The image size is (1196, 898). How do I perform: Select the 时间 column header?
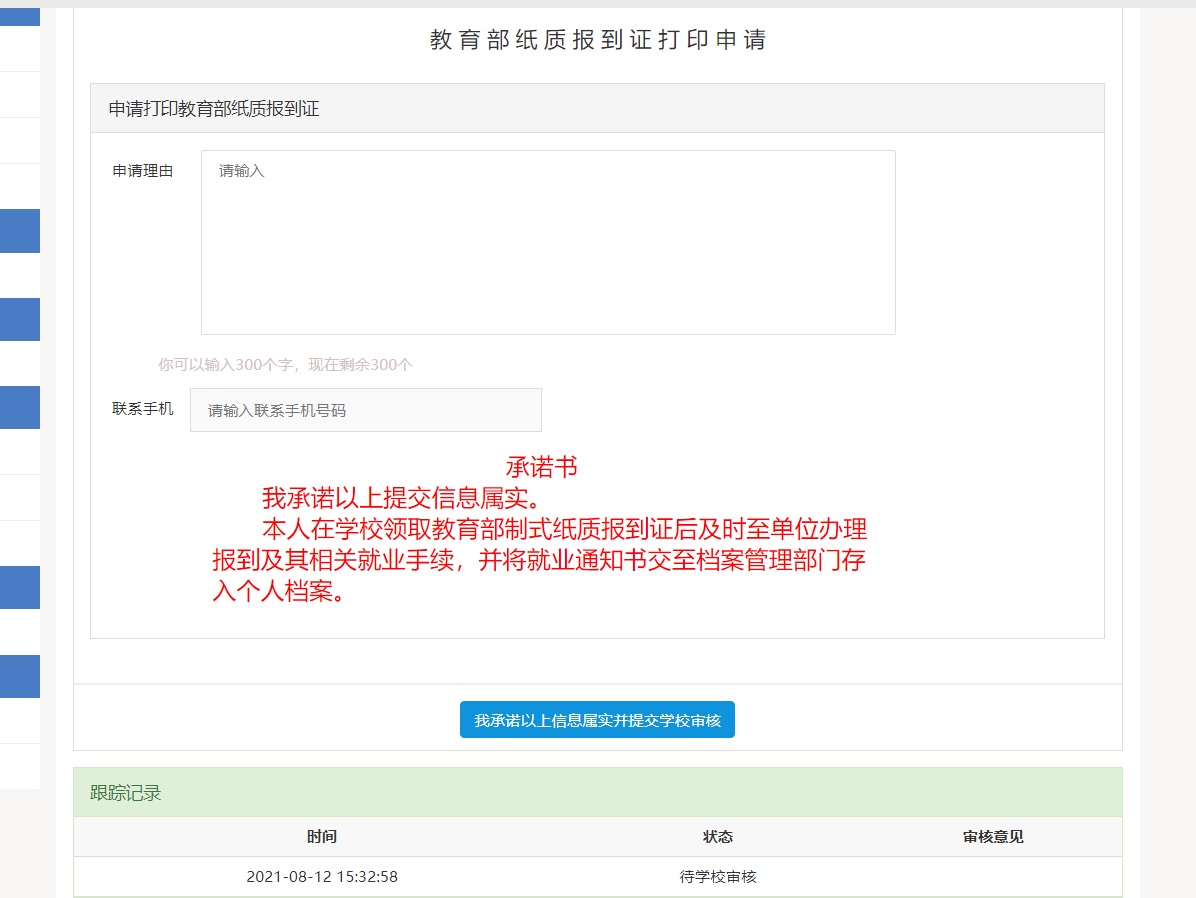pos(322,837)
